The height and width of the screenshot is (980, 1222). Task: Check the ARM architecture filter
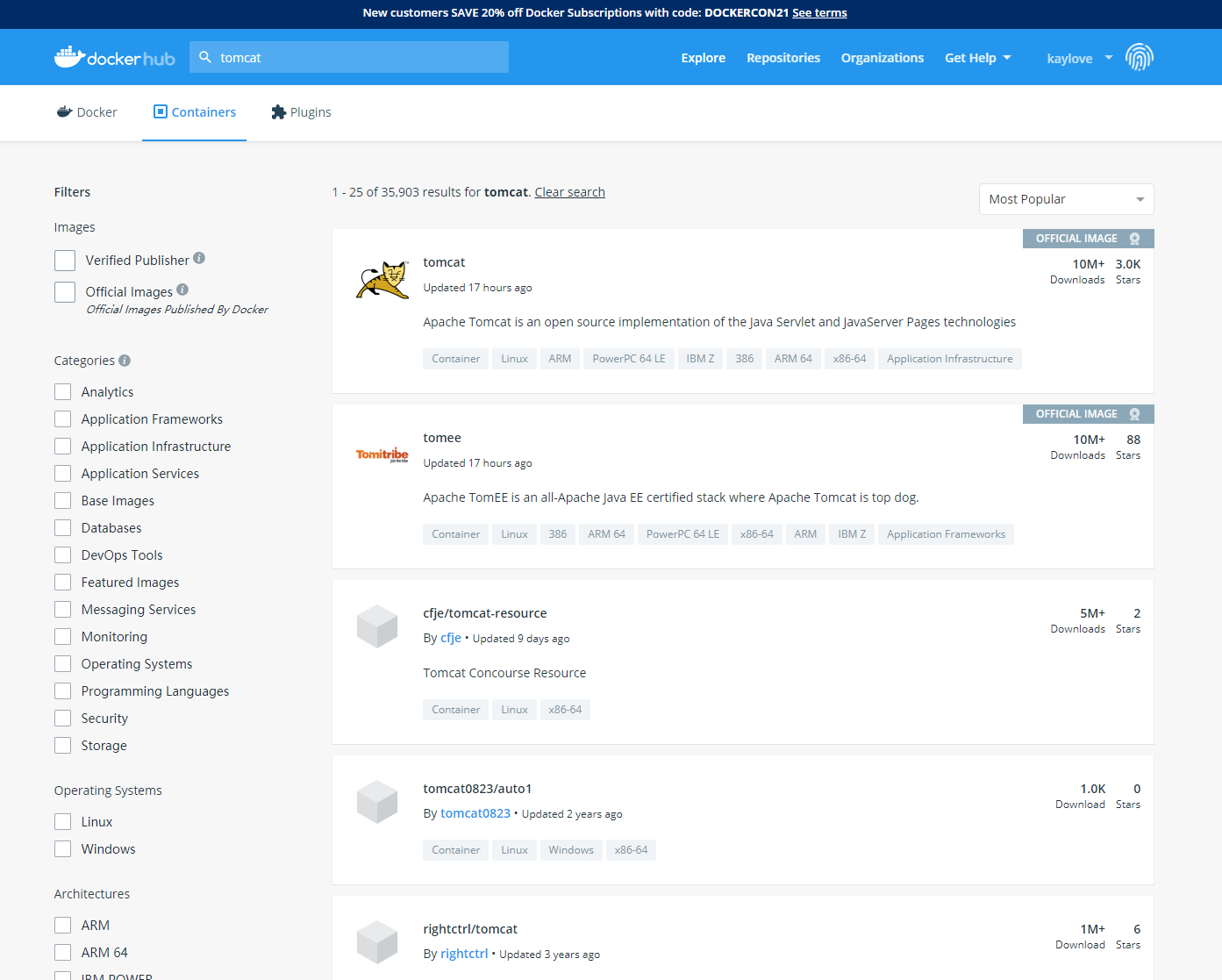click(x=63, y=925)
